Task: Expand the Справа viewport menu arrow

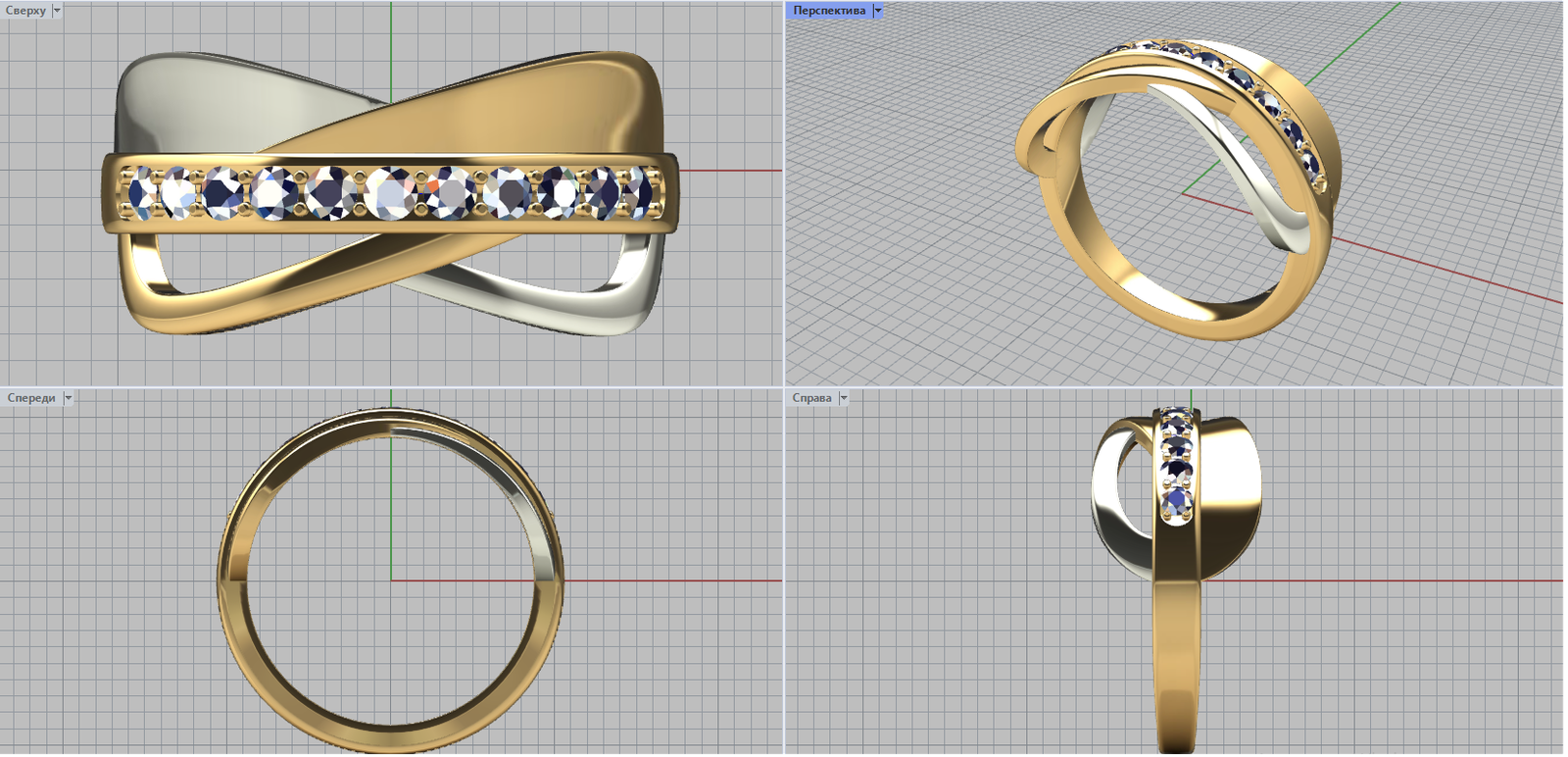Action: click(843, 398)
